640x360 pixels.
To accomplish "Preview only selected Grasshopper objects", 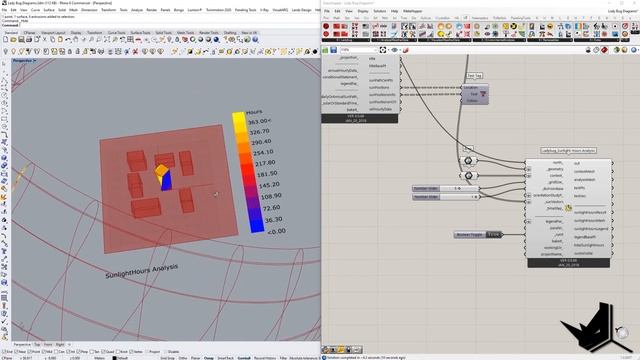I will pyautogui.click(x=616, y=50).
